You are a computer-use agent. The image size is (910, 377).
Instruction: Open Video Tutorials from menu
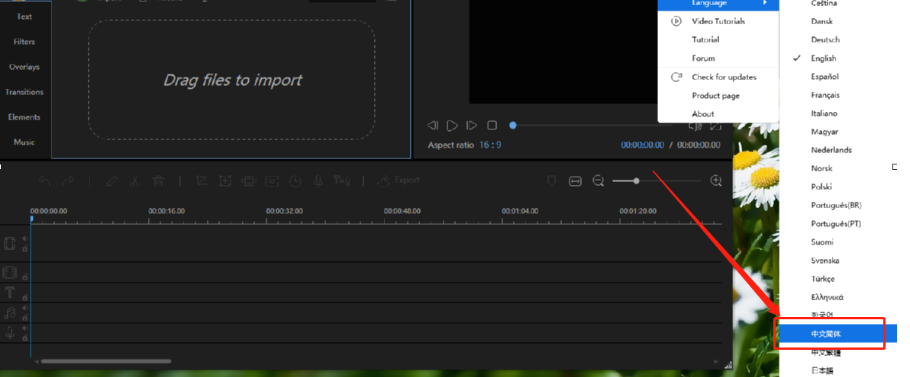pos(718,21)
